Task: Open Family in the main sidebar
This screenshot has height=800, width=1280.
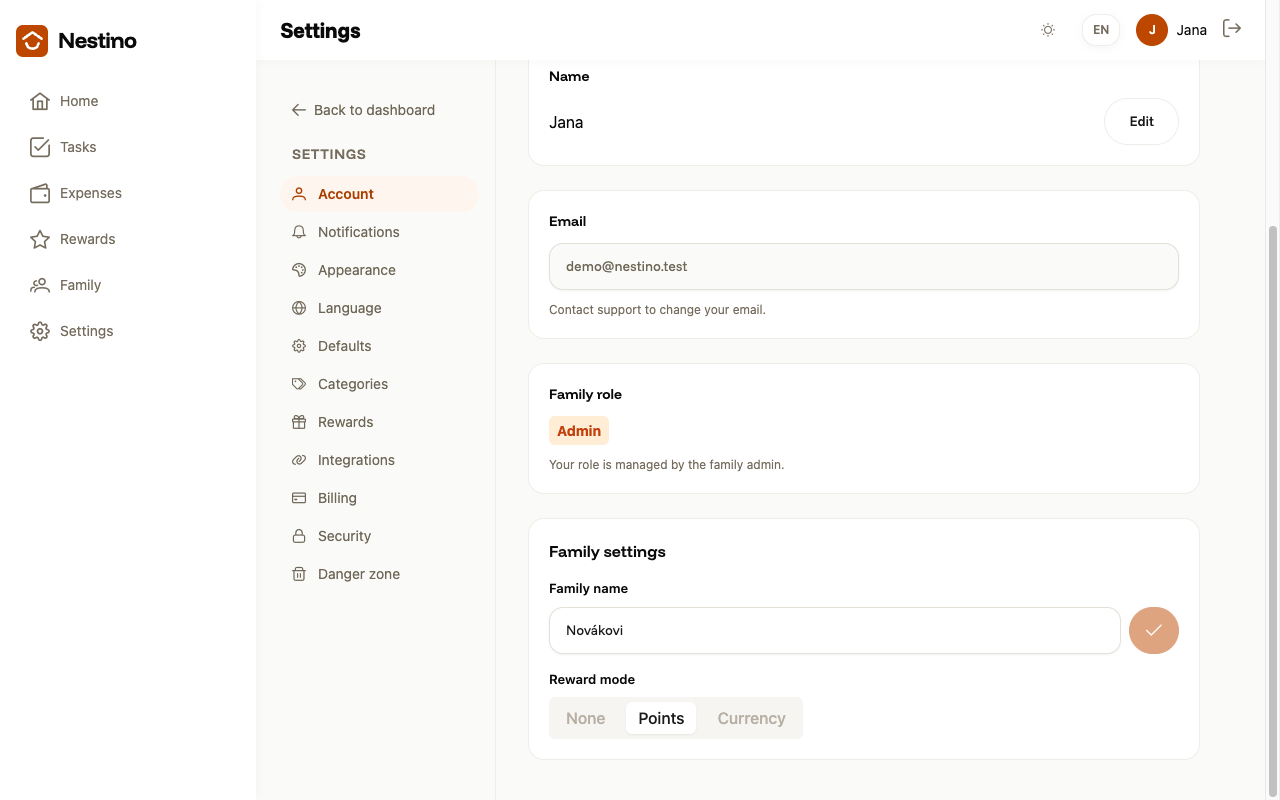Action: point(128,285)
